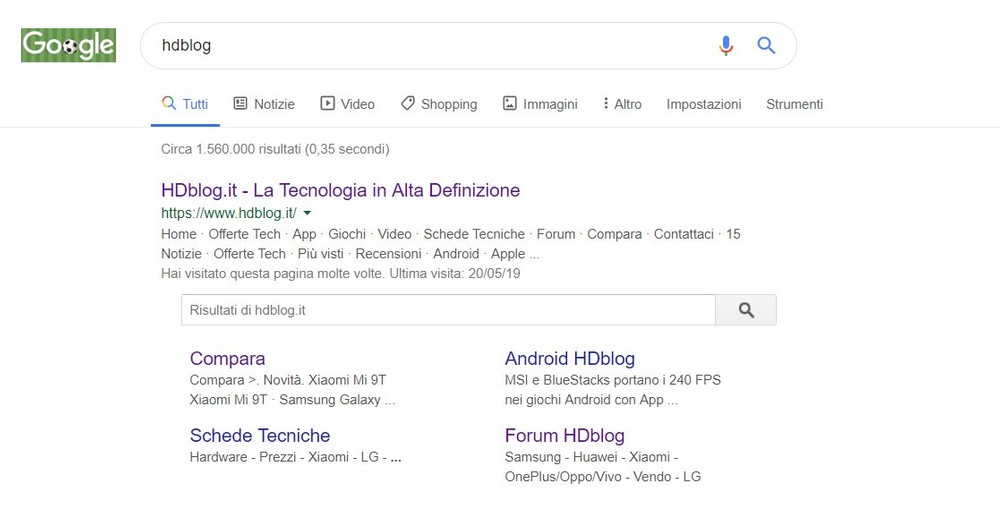Viewport: 1000px width, 505px height.
Task: Open the Android HDblog sitelink
Action: click(570, 358)
